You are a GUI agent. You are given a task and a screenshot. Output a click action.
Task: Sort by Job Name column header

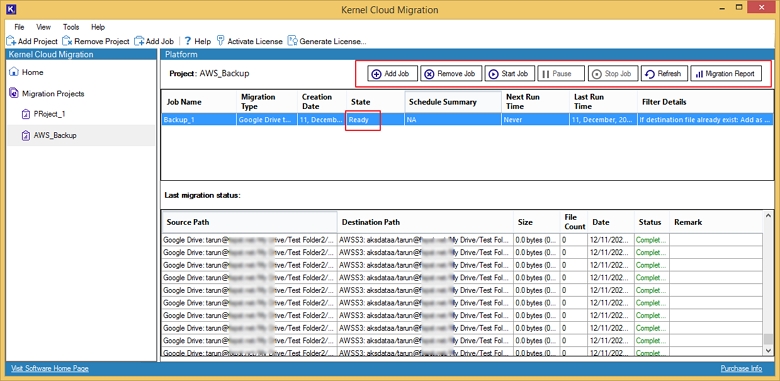coord(198,102)
